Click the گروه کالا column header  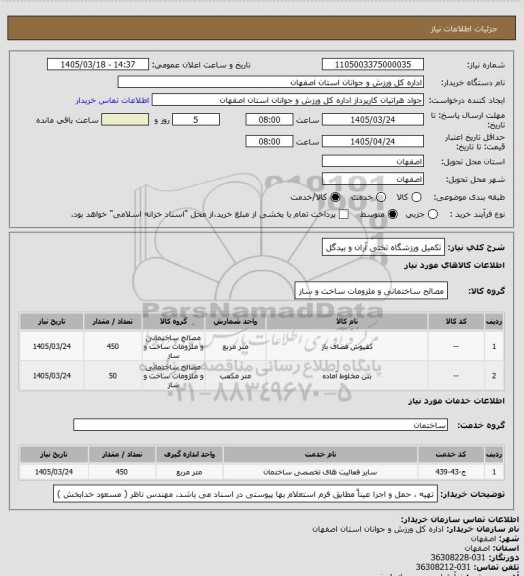pyautogui.click(x=173, y=321)
